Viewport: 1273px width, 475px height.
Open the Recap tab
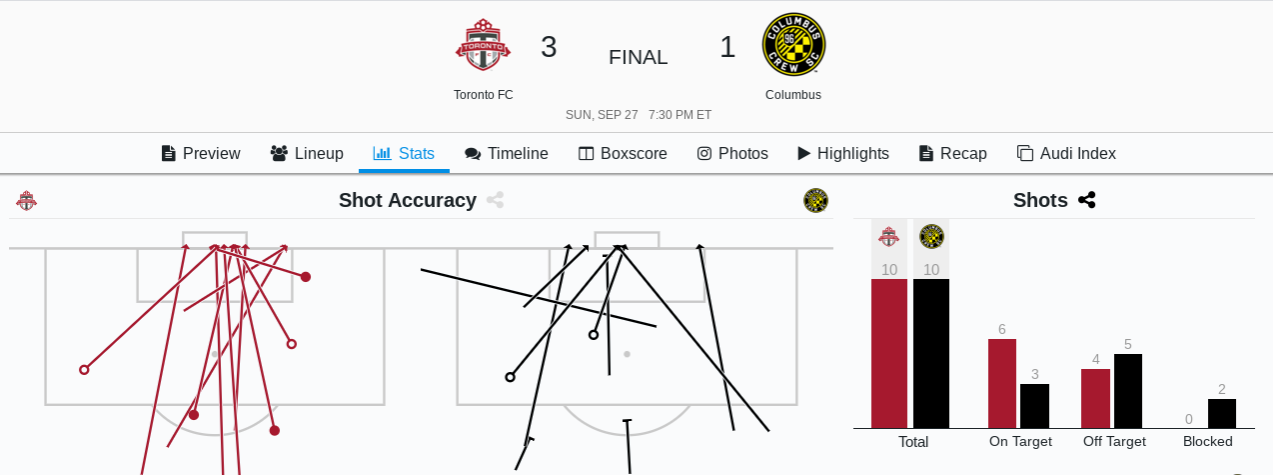coord(953,153)
